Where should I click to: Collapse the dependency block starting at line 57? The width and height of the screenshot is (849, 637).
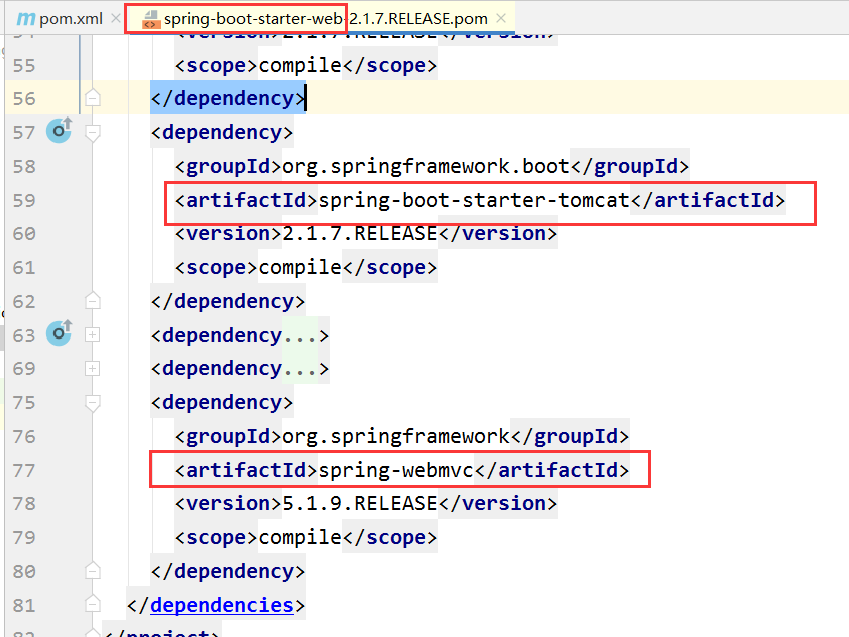pos(93,133)
